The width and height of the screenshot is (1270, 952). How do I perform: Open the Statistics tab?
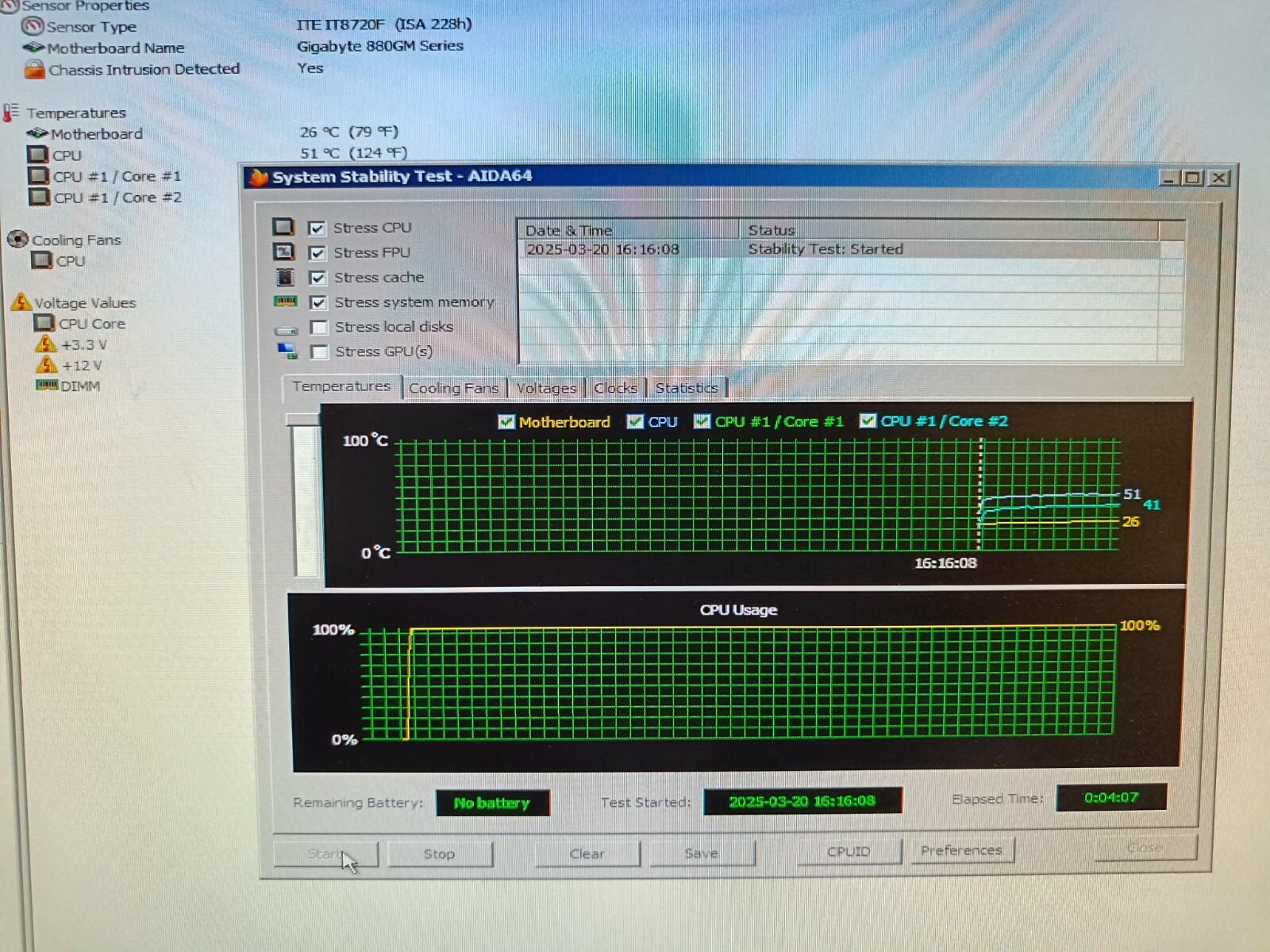[x=687, y=388]
